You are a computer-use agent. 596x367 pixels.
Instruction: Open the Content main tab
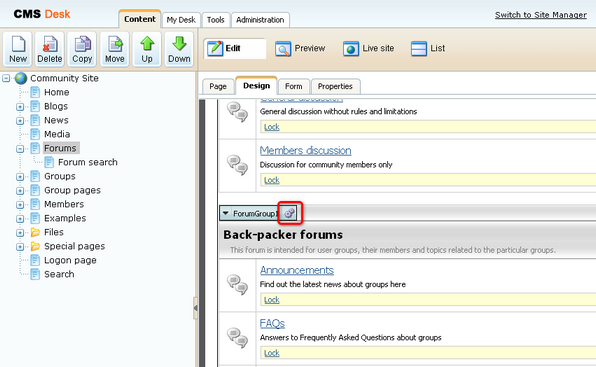139,19
